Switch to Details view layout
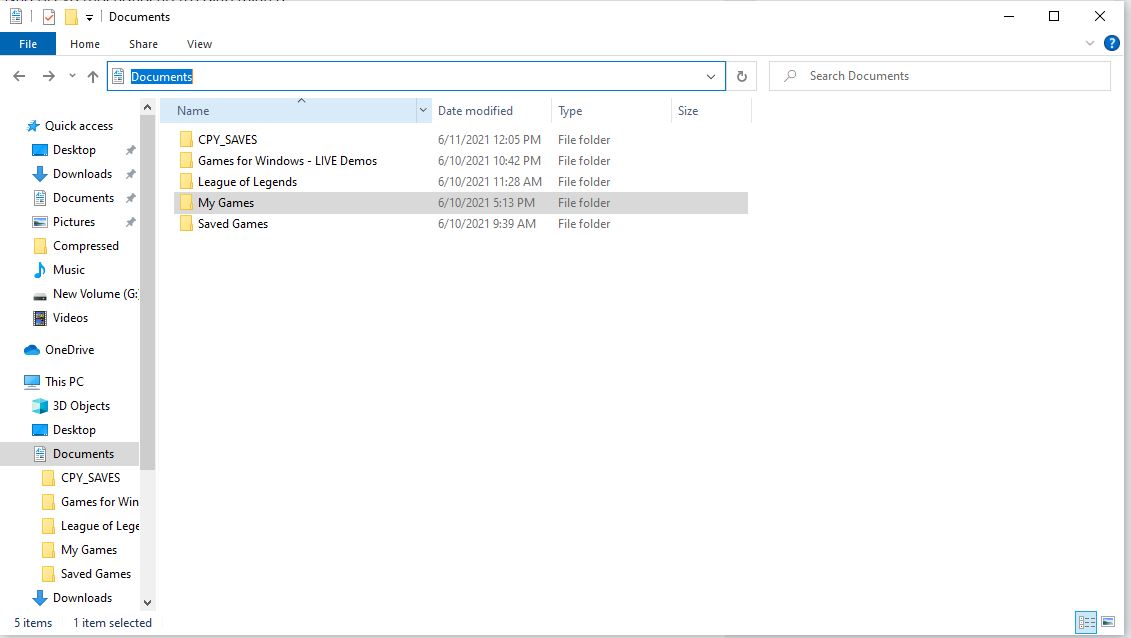Image resolution: width=1131 pixels, height=638 pixels. click(x=1086, y=622)
